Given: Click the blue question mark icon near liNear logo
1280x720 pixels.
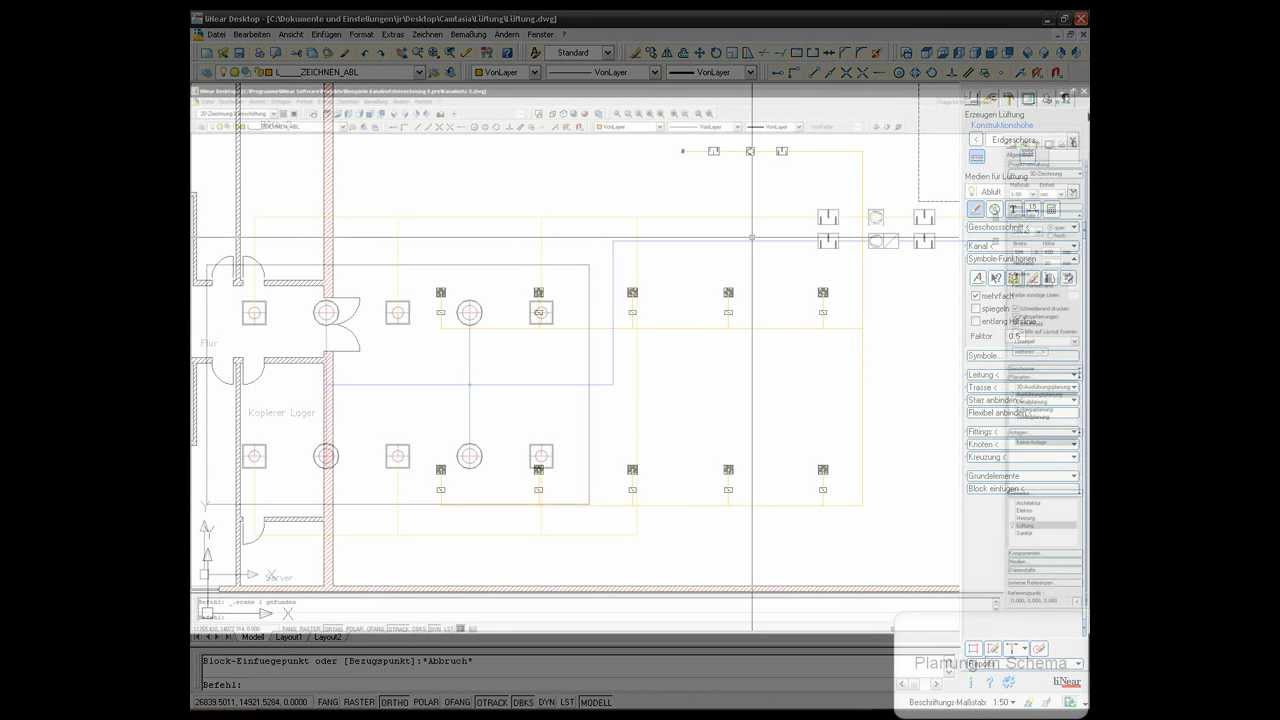Looking at the screenshot, I should [x=989, y=682].
